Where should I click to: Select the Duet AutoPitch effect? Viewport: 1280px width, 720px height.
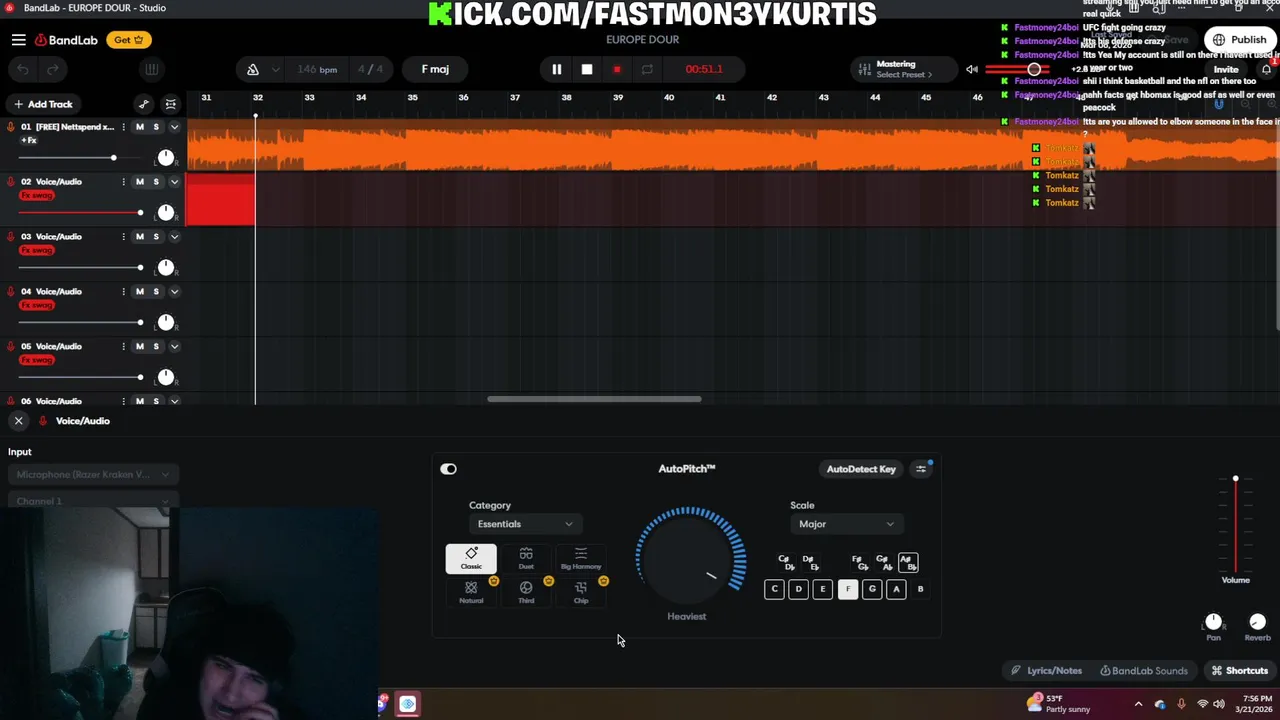click(x=526, y=559)
